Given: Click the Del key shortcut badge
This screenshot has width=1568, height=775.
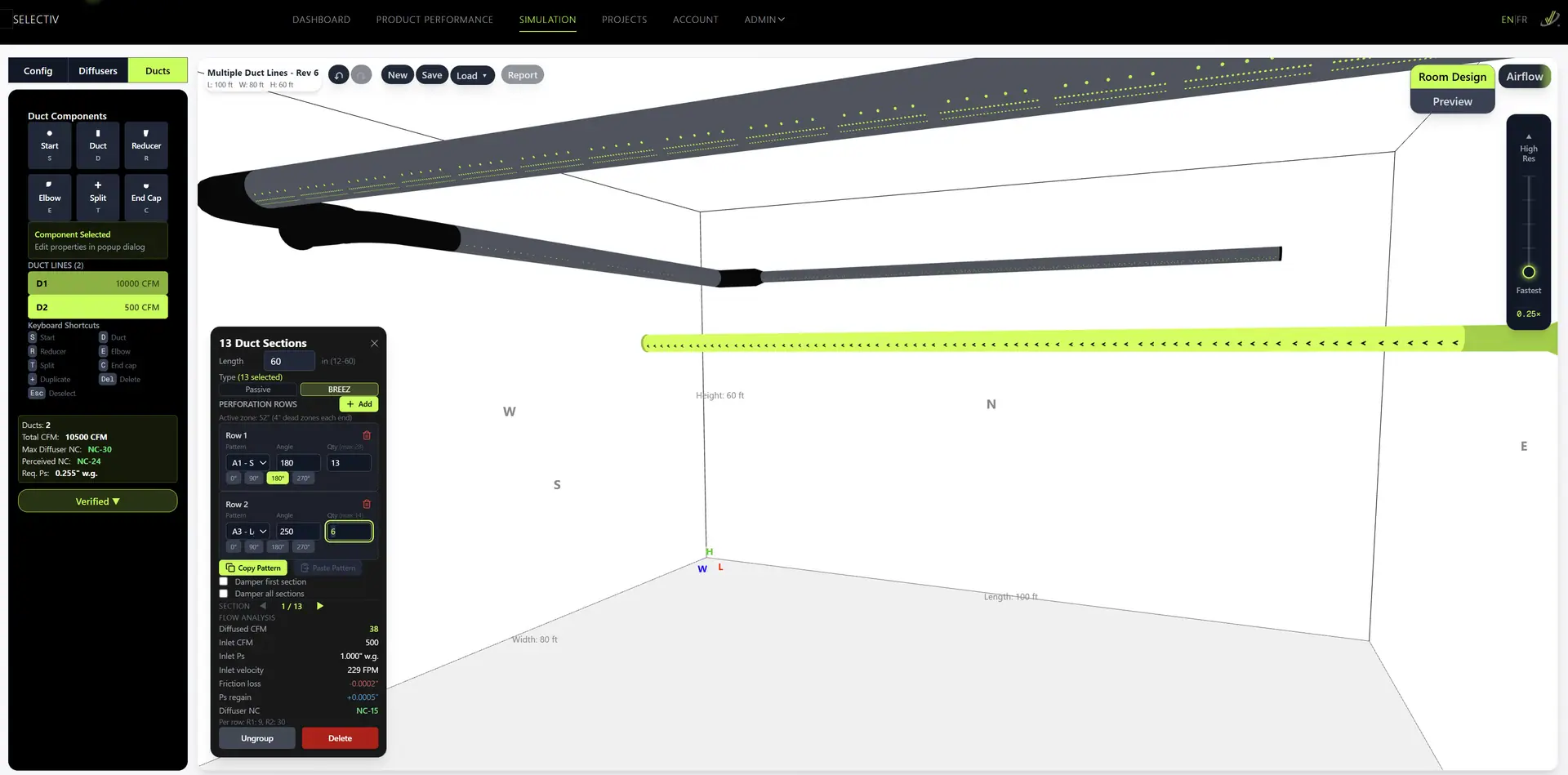Looking at the screenshot, I should pyautogui.click(x=107, y=379).
